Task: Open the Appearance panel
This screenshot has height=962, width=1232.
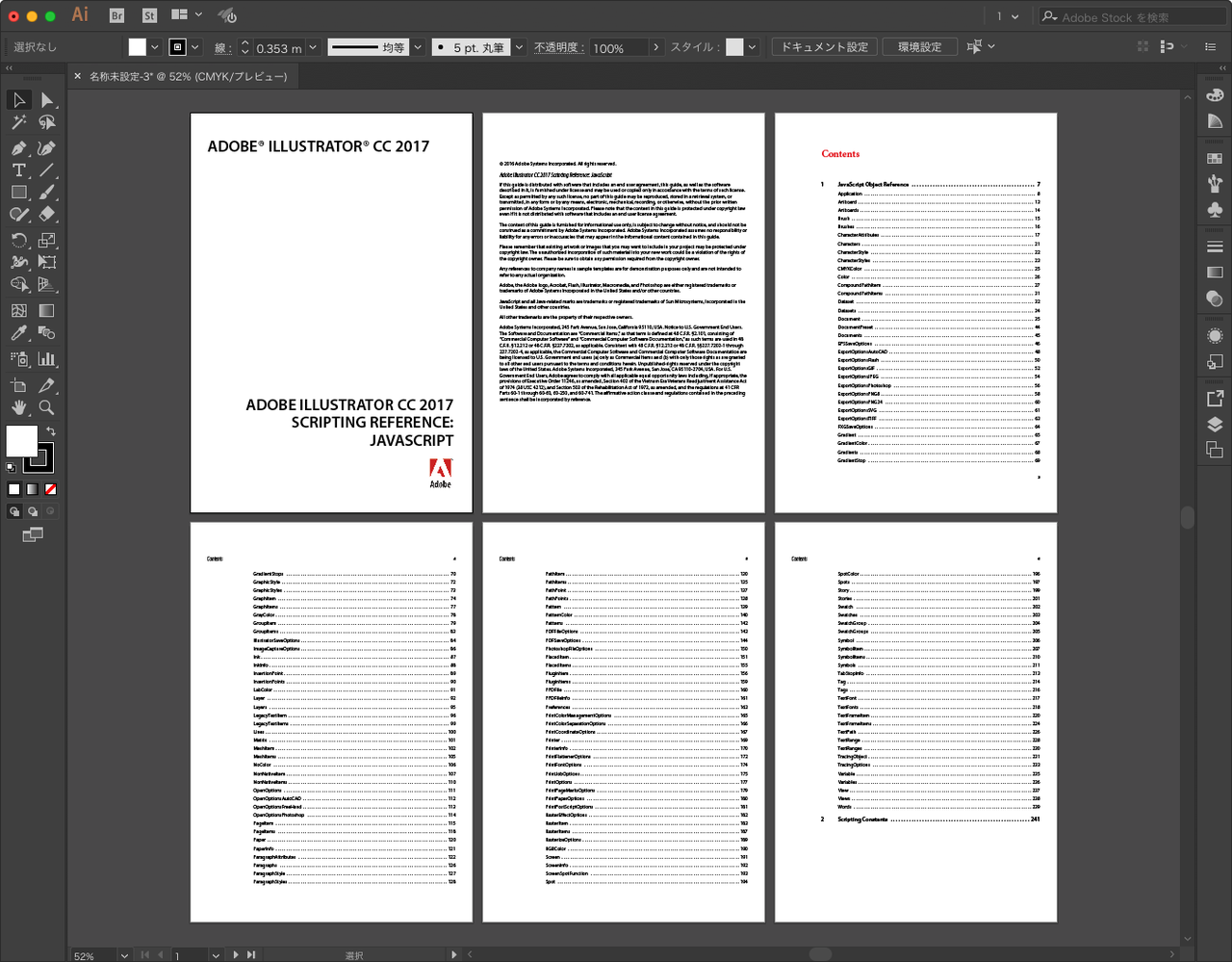Action: (1215, 336)
